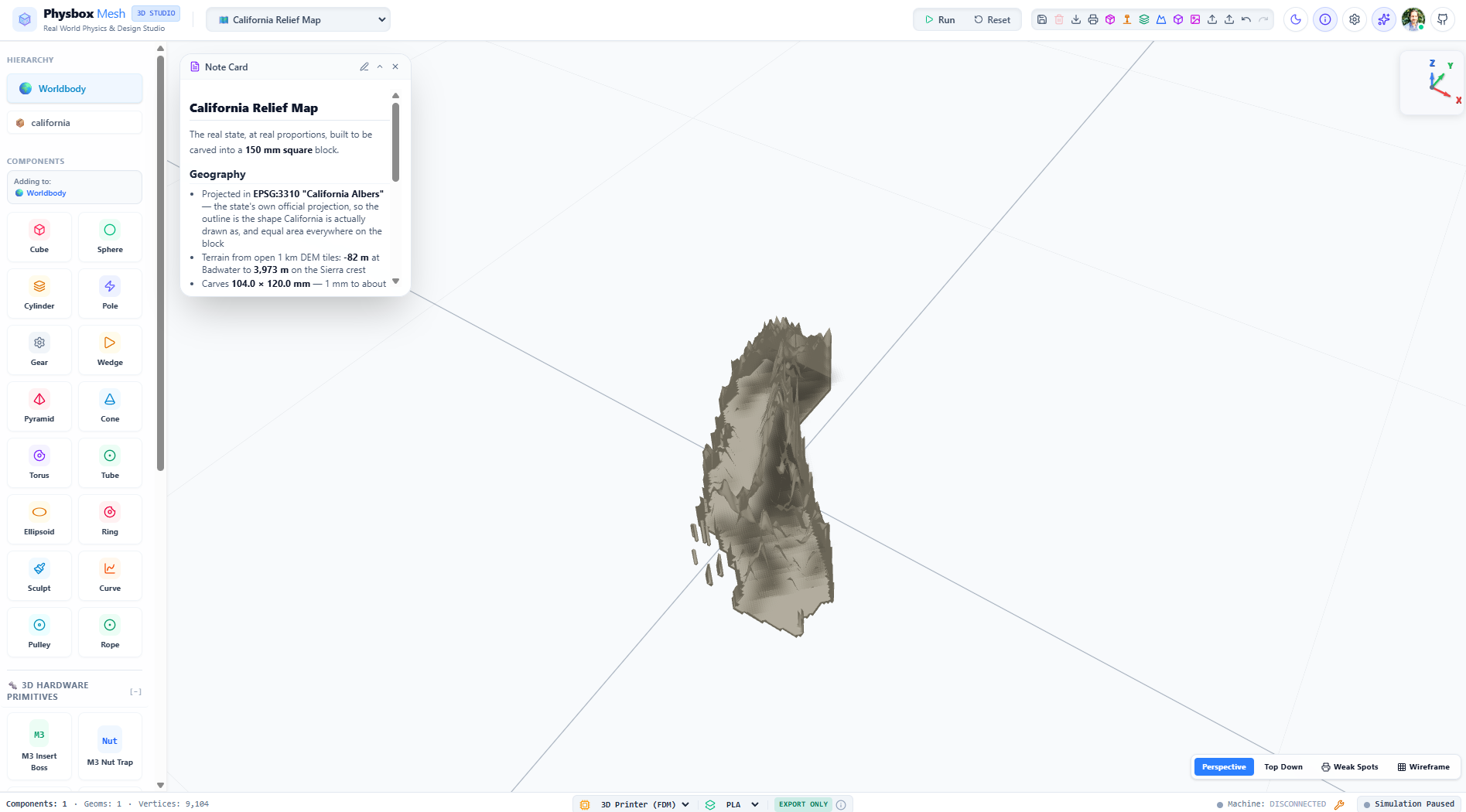Select Worldbody in hierarchy
The image size is (1466, 812).
pos(75,89)
